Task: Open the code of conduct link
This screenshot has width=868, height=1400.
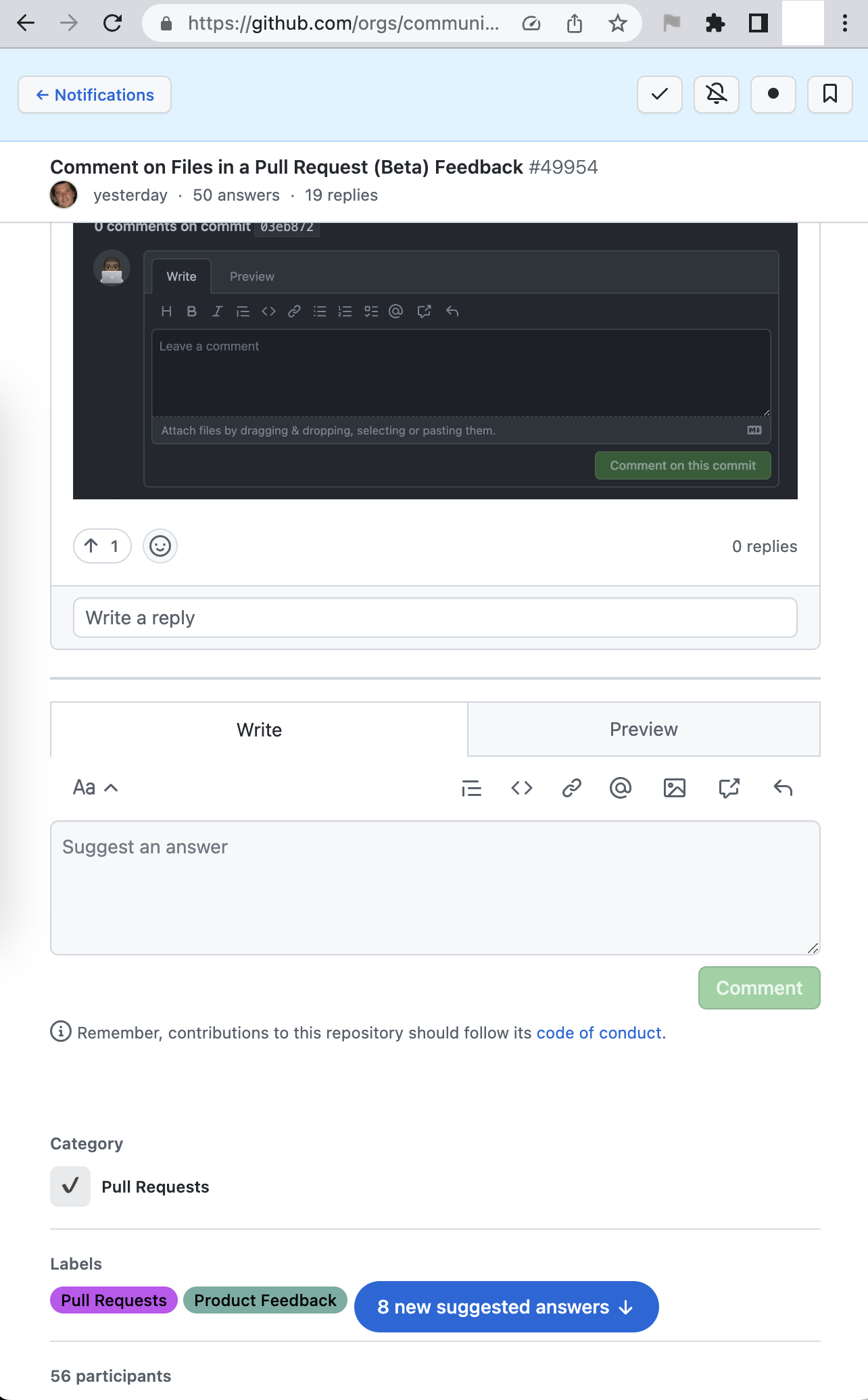Action: tap(598, 1032)
